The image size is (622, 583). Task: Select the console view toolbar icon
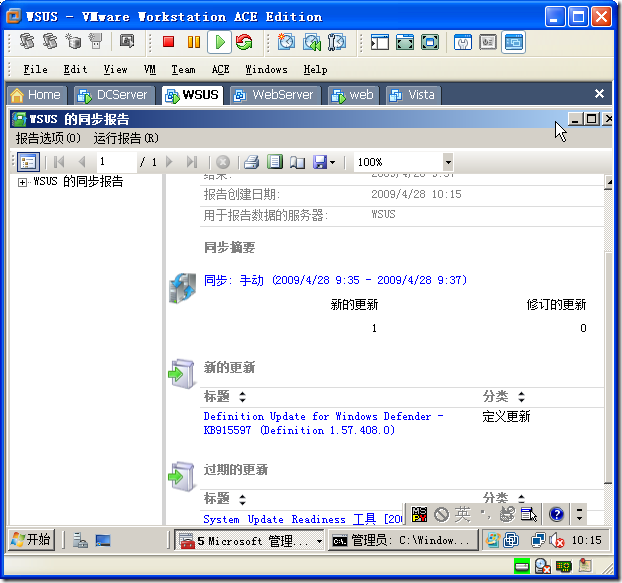tap(513, 42)
